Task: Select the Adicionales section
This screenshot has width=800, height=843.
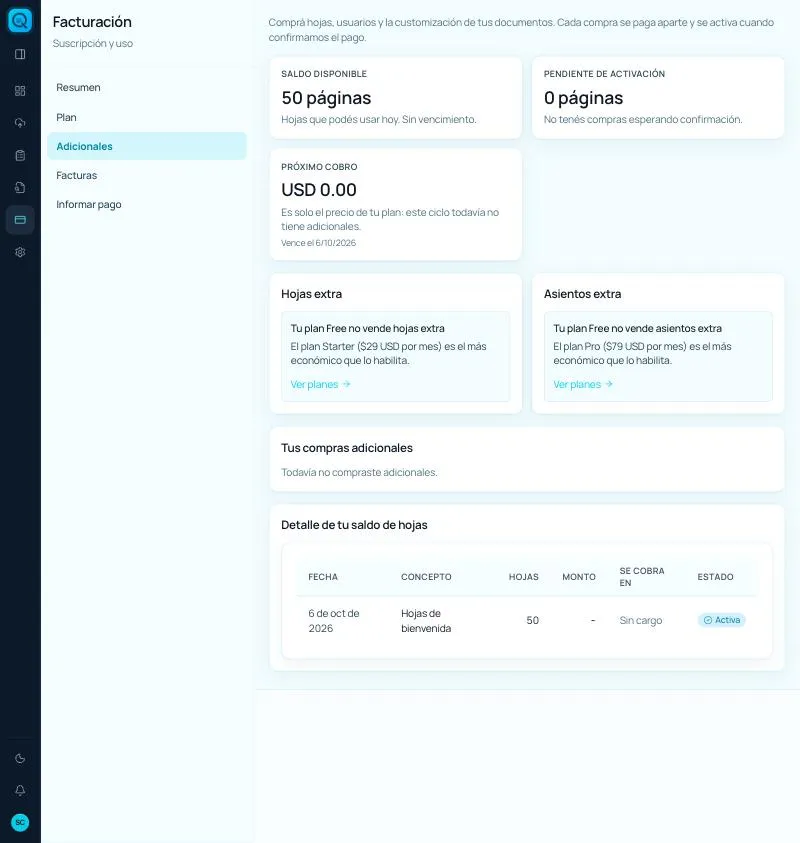Action: pos(147,146)
